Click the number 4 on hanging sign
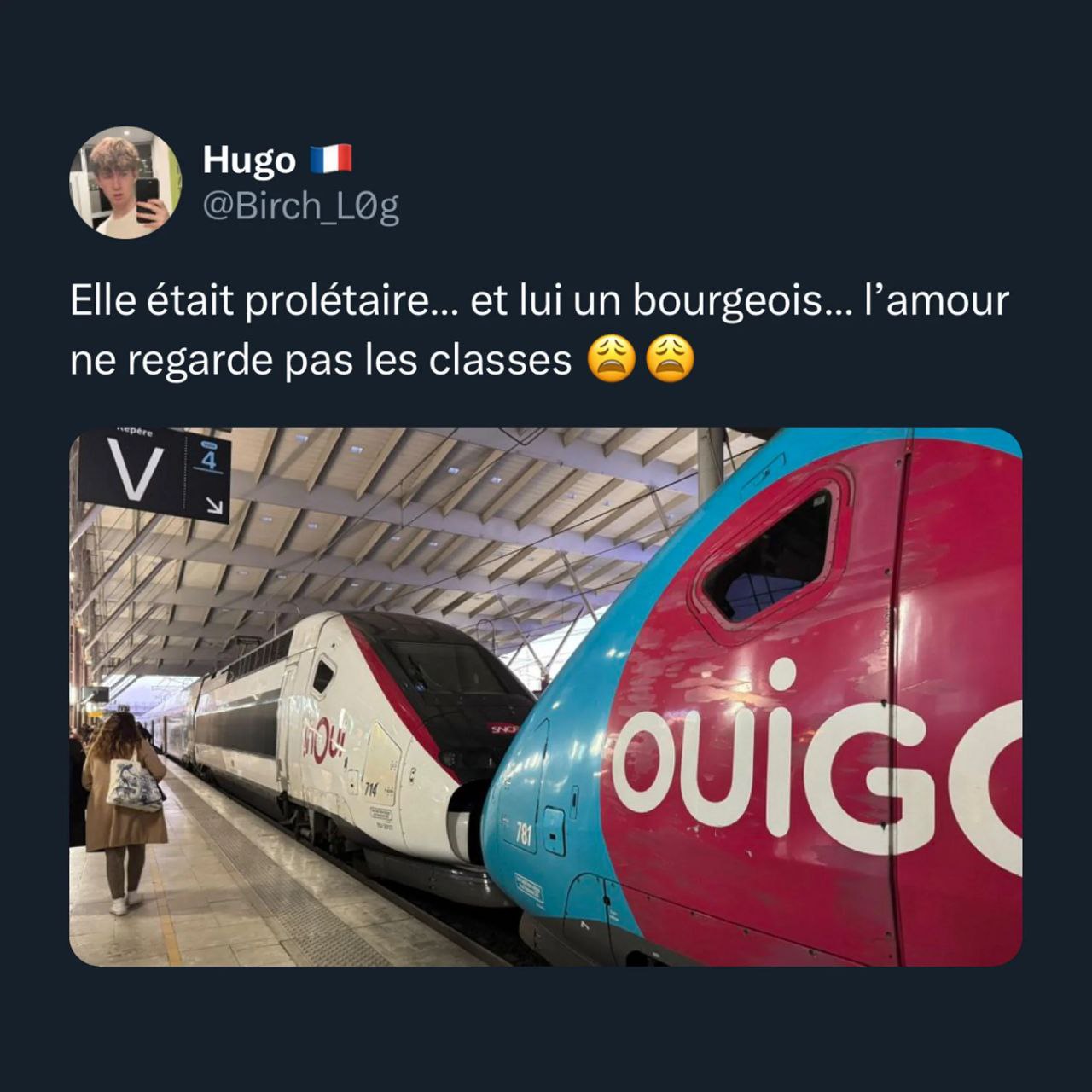This screenshot has width=1092, height=1092. point(209,461)
